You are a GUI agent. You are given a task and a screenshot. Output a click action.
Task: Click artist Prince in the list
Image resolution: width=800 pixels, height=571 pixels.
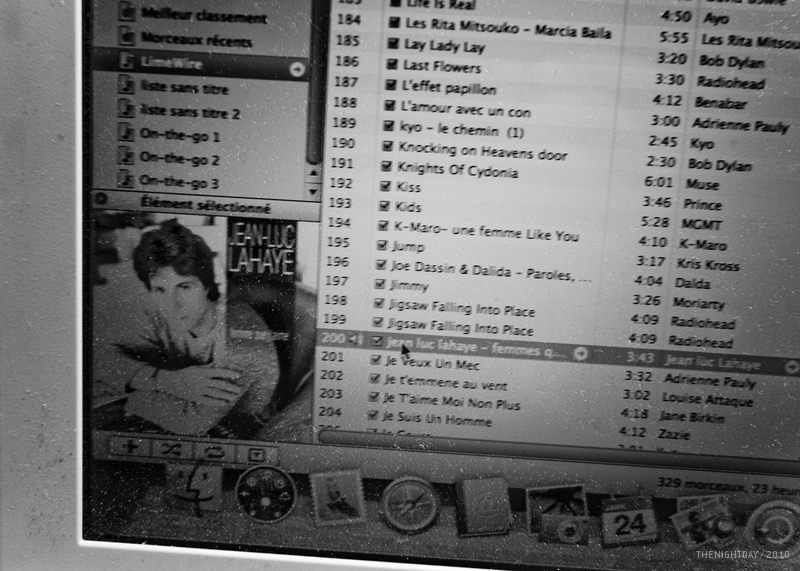click(703, 204)
